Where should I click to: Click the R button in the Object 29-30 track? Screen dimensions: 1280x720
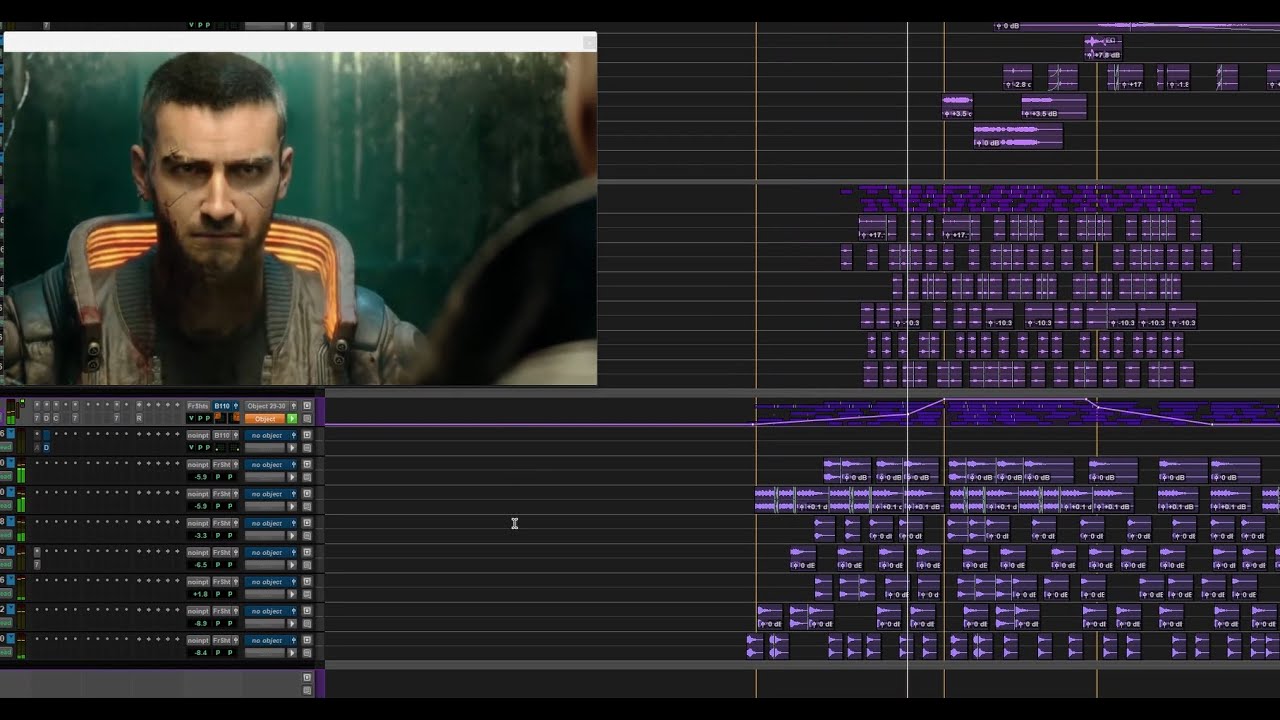(139, 419)
